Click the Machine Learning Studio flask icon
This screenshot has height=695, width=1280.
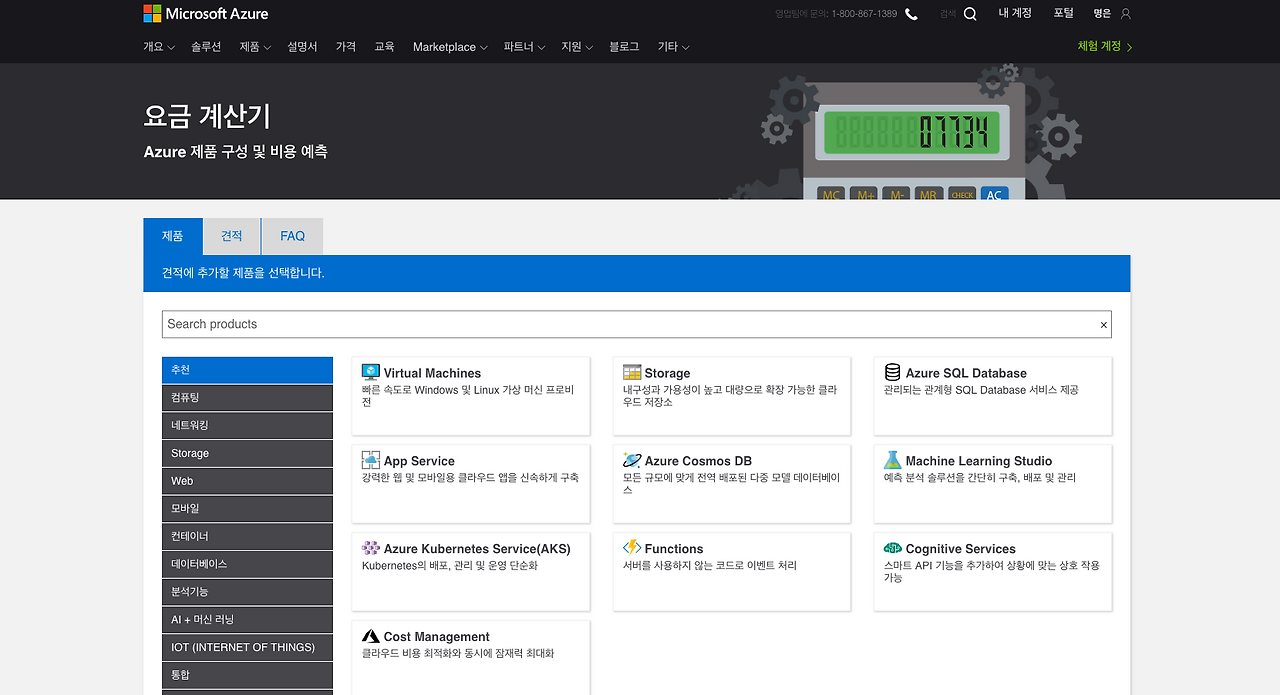893,460
